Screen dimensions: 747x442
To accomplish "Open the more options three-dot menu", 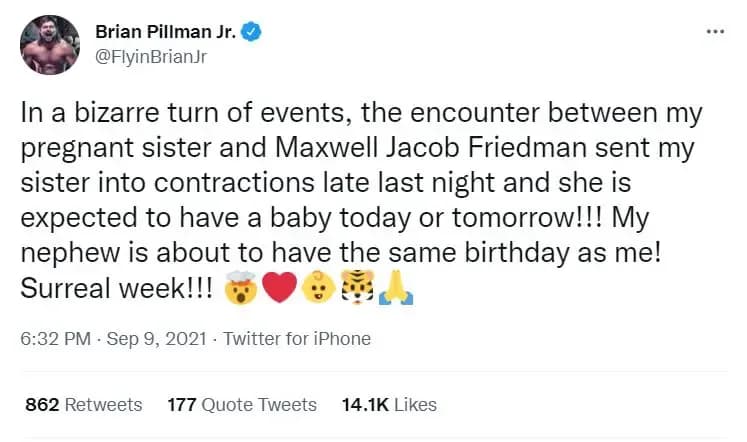I will 714,31.
